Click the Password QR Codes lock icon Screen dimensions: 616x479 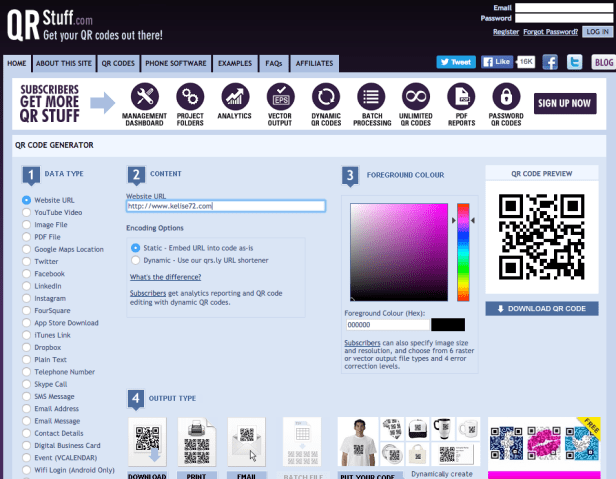pos(507,97)
